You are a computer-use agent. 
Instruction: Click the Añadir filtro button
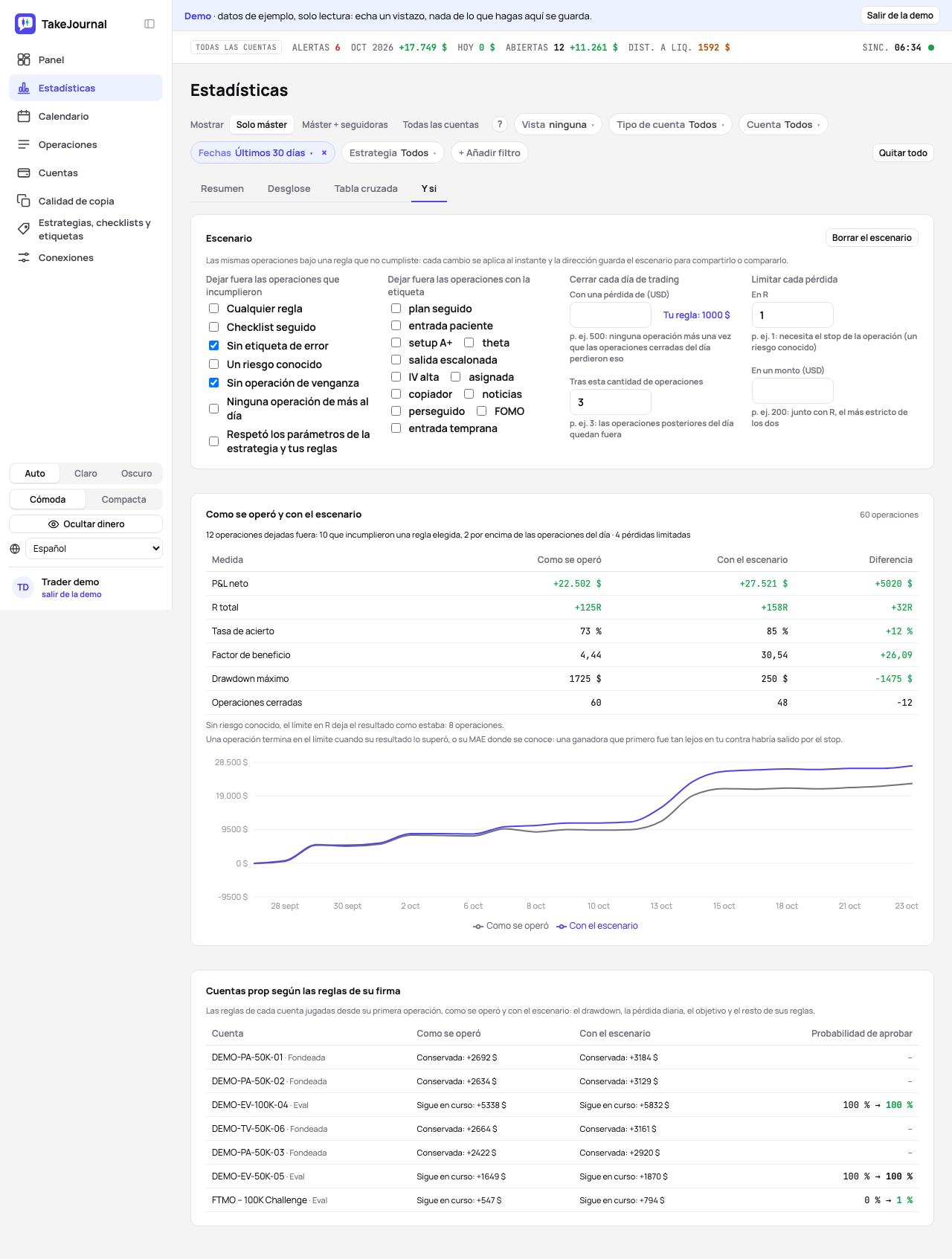coord(489,152)
